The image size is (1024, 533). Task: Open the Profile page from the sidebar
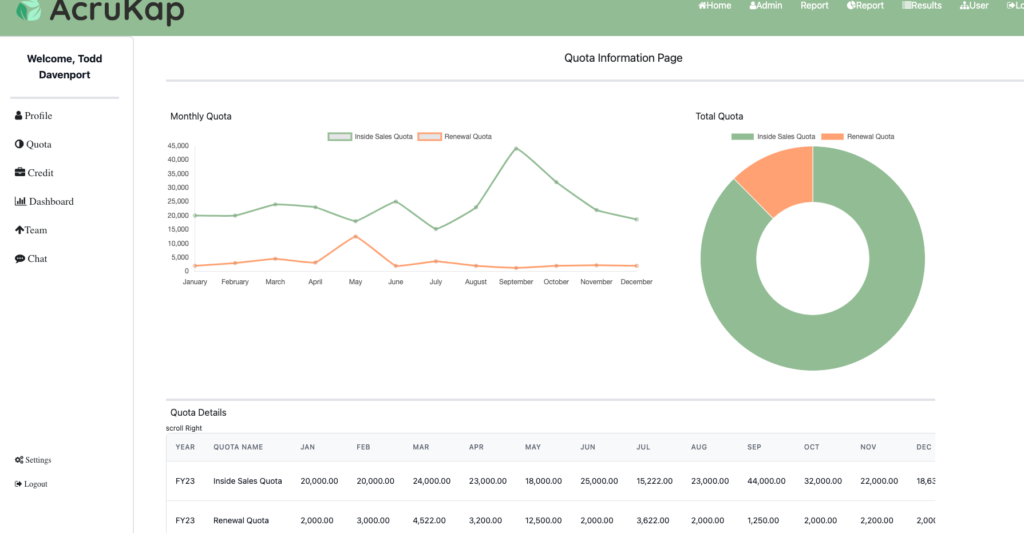pyautogui.click(x=34, y=116)
